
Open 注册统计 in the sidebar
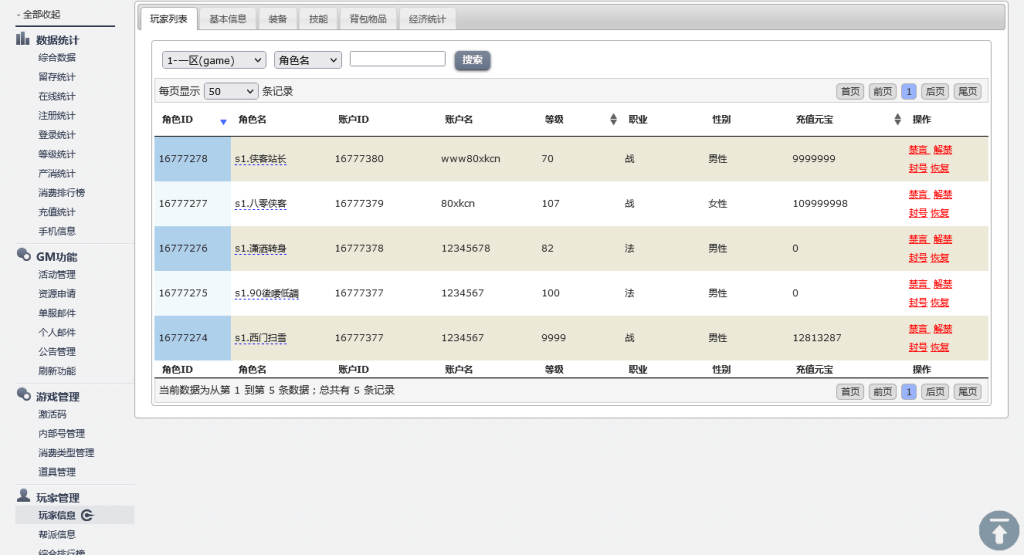(57, 116)
